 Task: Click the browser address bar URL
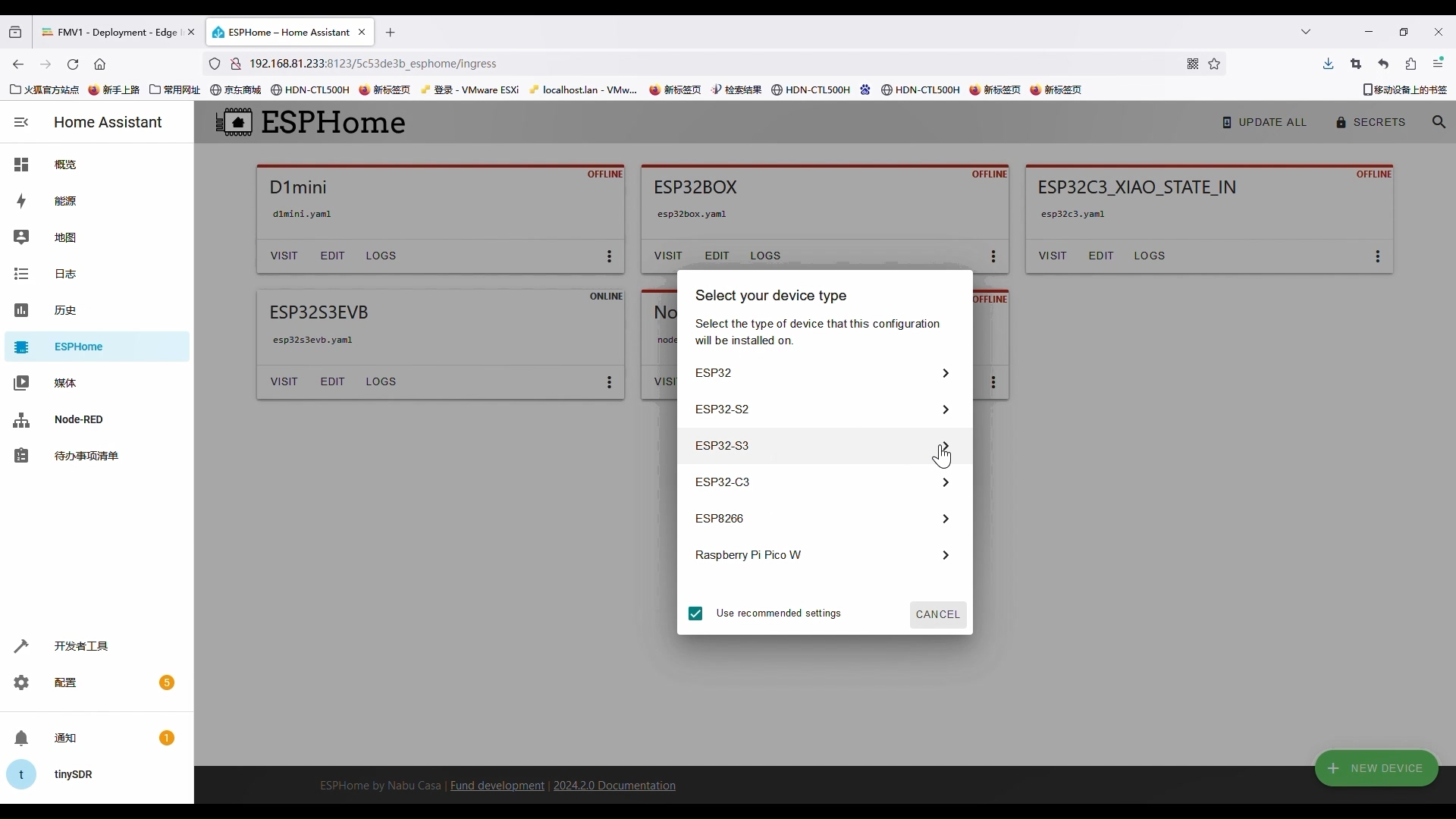[372, 64]
